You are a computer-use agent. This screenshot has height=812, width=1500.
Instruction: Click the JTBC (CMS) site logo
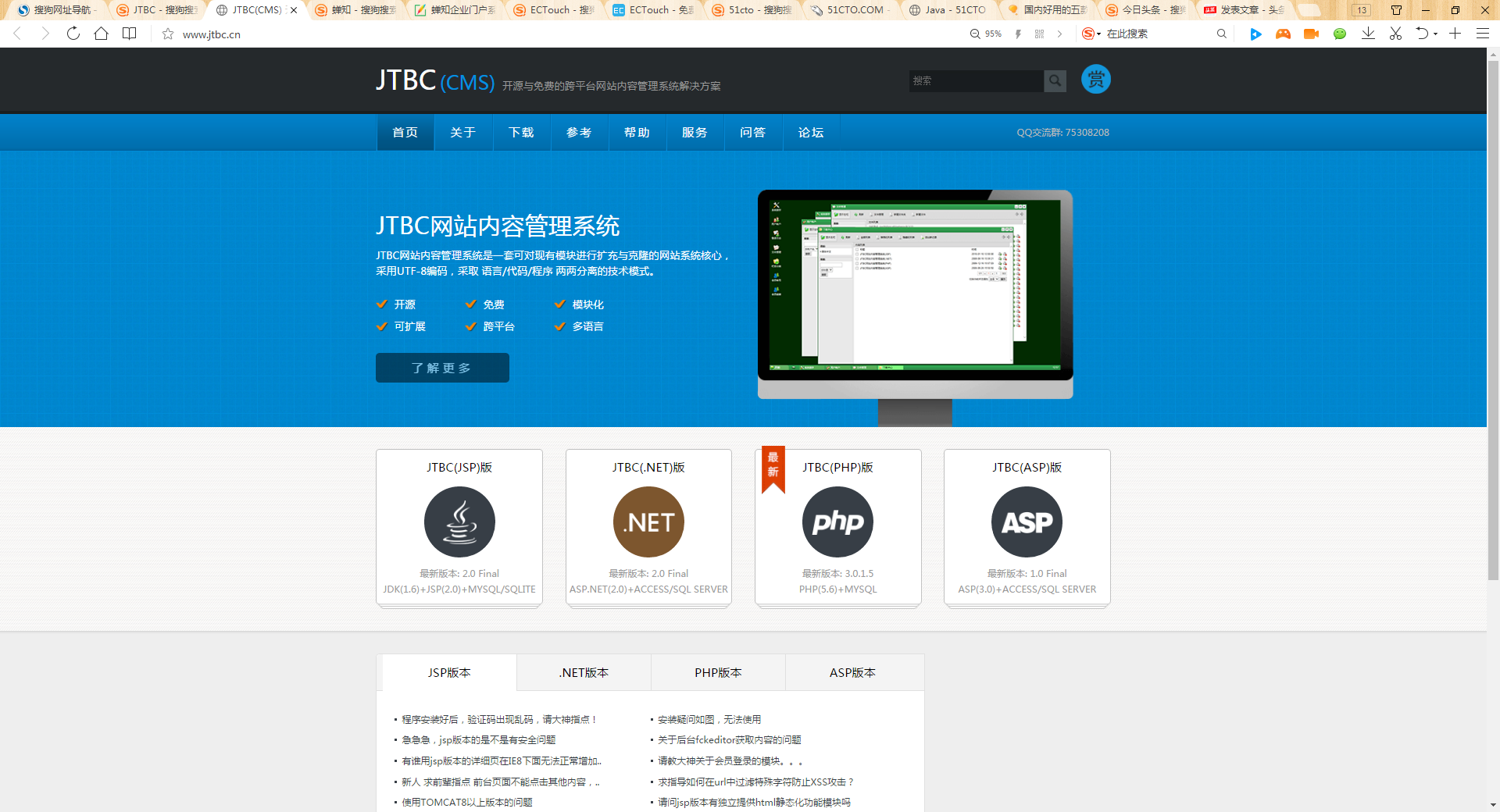pyautogui.click(x=434, y=80)
